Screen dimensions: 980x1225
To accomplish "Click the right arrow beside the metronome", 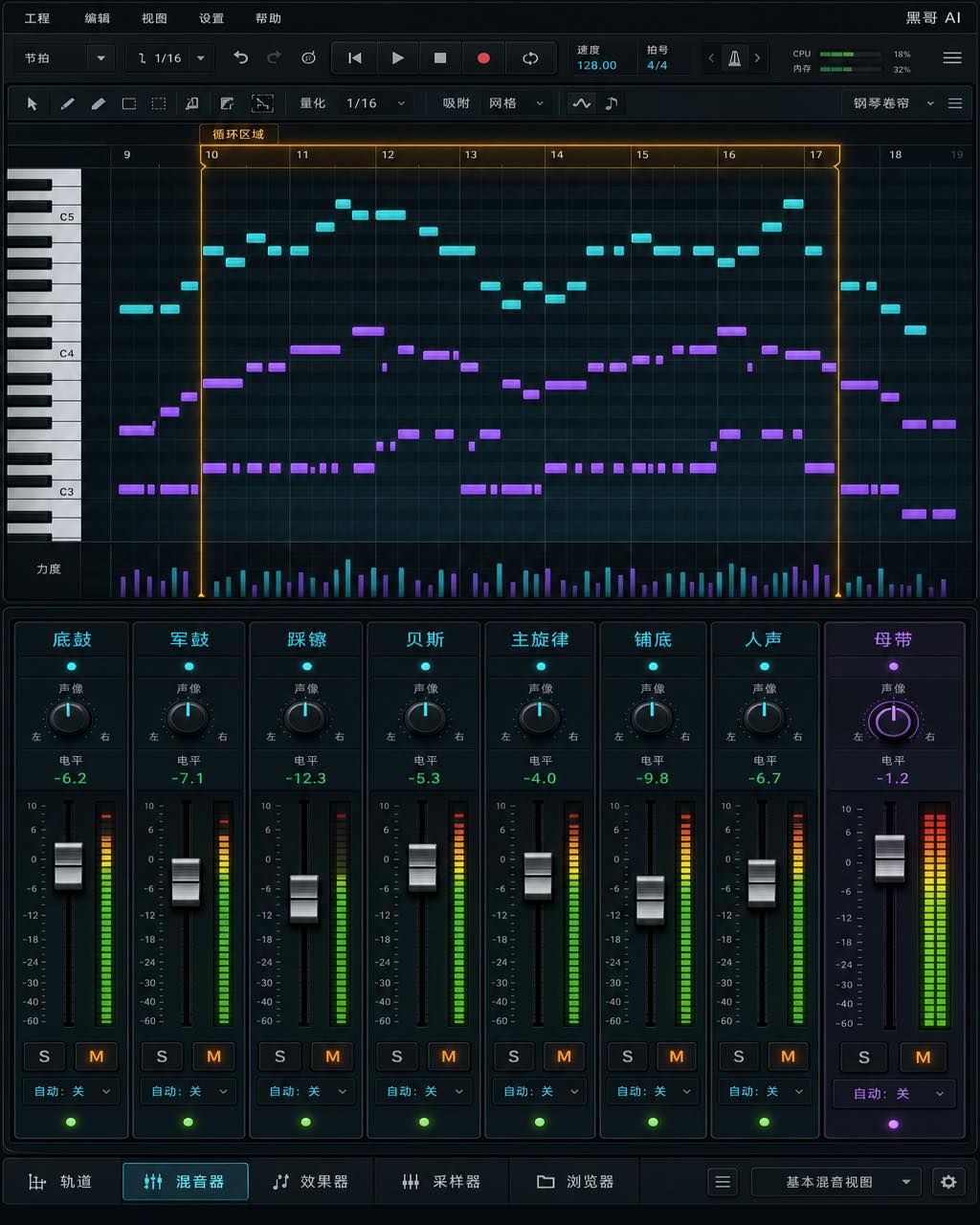I will click(x=757, y=58).
